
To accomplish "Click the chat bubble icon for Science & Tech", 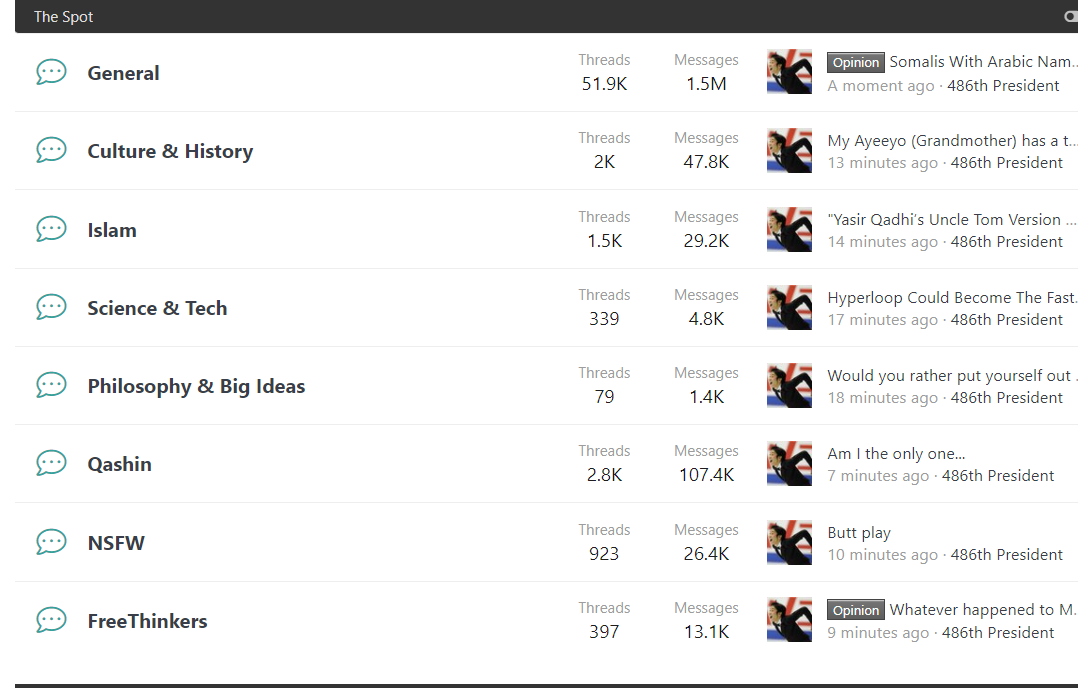I will tap(51, 307).
